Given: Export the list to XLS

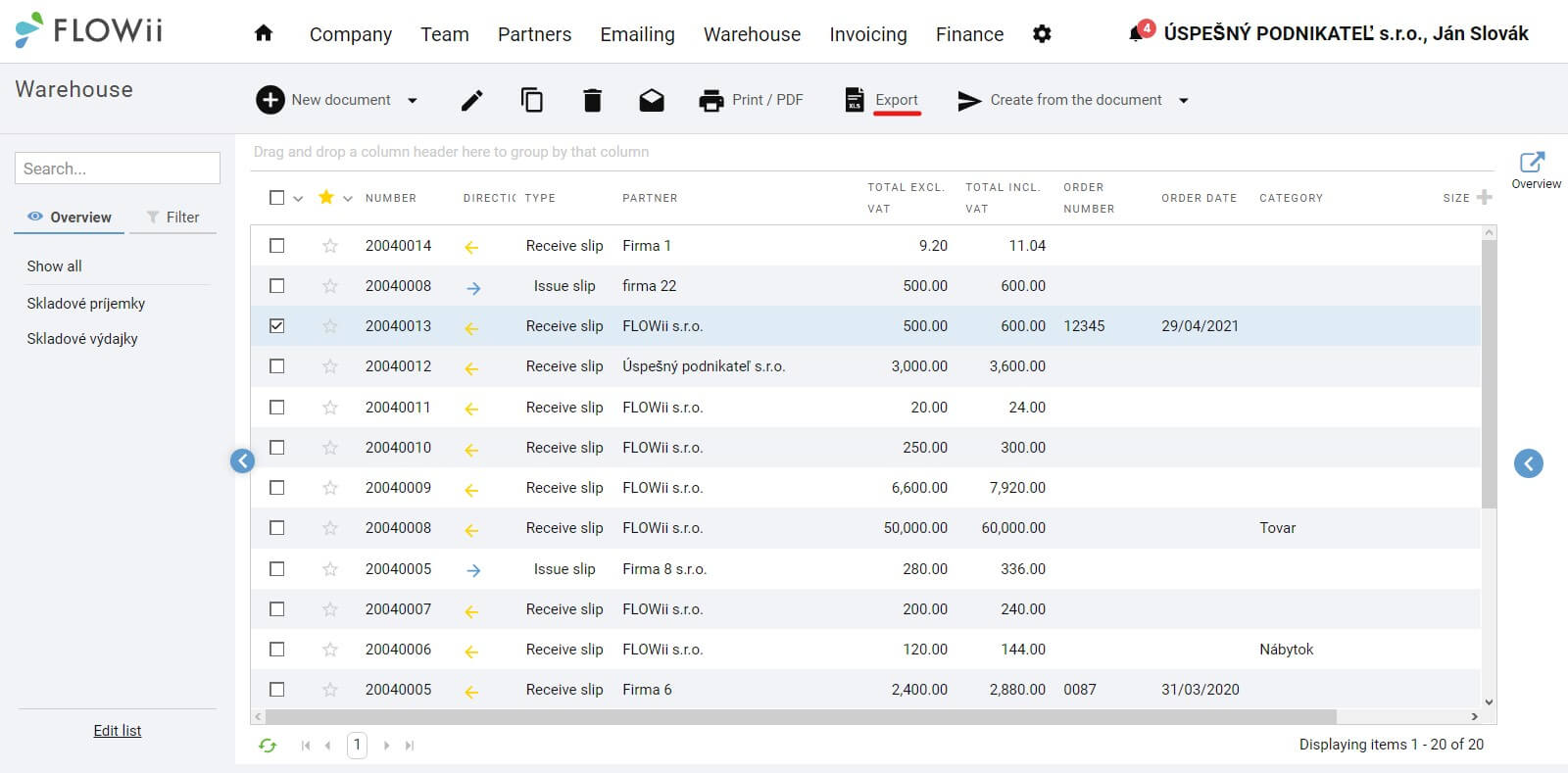Looking at the screenshot, I should [882, 100].
